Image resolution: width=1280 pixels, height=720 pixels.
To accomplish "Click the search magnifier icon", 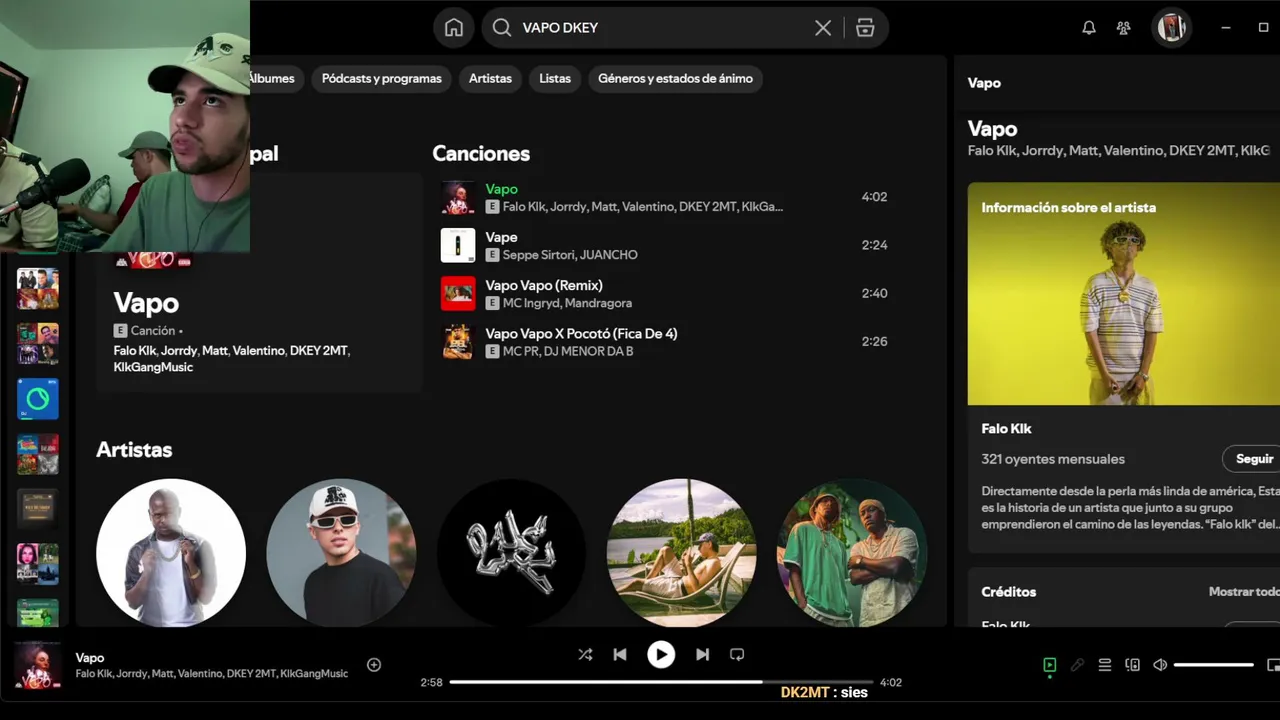I will [x=502, y=28].
